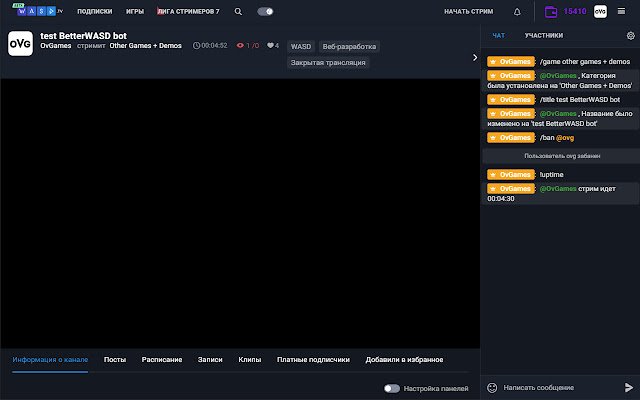Click the stream uptime clock 00:04:52

[210, 46]
